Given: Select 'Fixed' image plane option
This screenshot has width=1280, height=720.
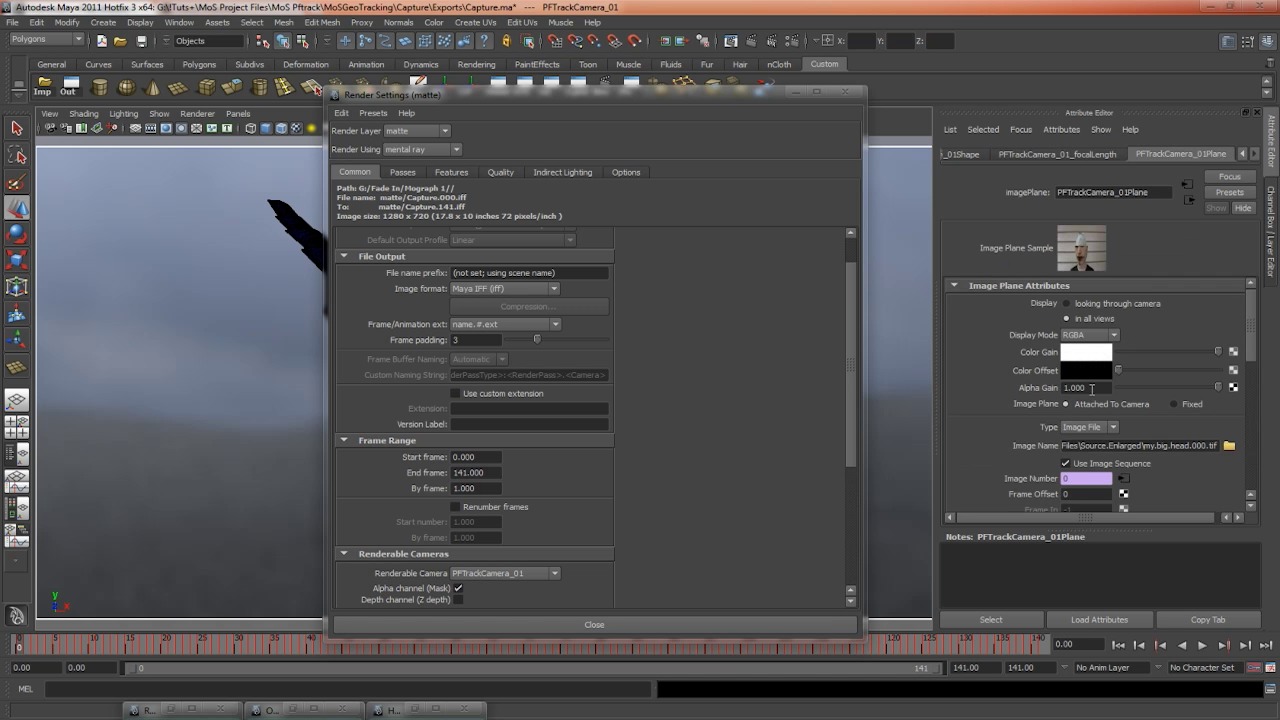Looking at the screenshot, I should pos(1173,404).
